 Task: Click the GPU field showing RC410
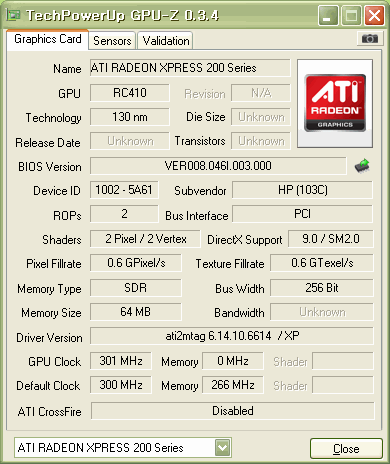130,93
